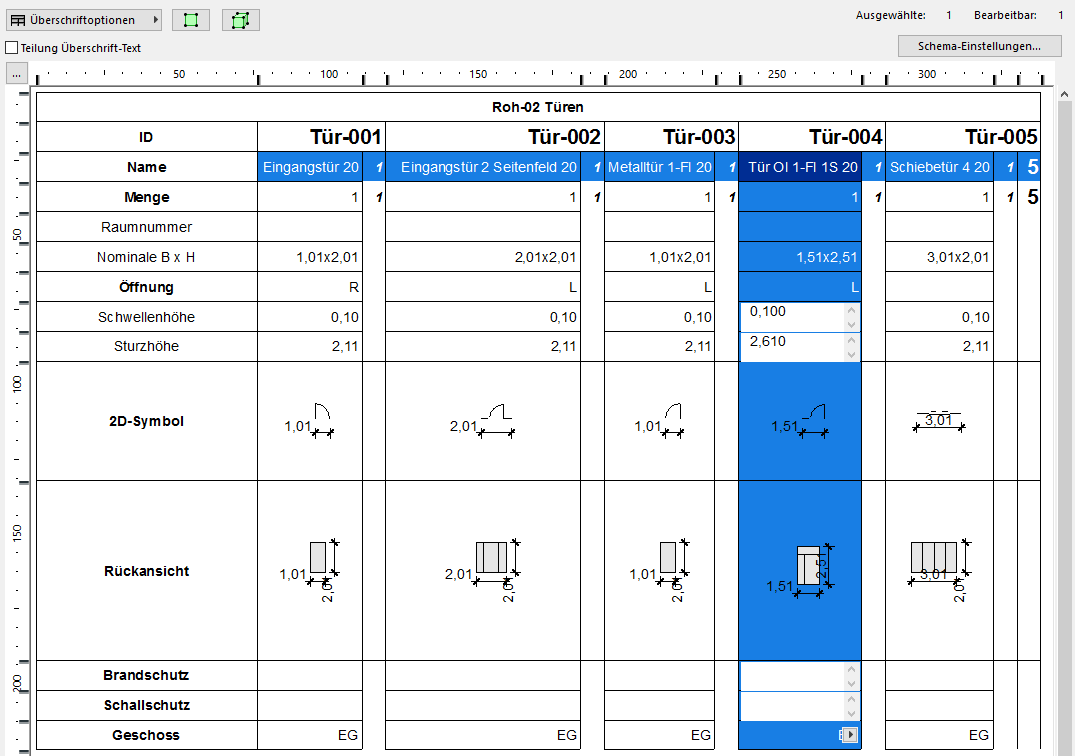Increase Schwellenhöhe value for Tür-004

(x=851, y=310)
